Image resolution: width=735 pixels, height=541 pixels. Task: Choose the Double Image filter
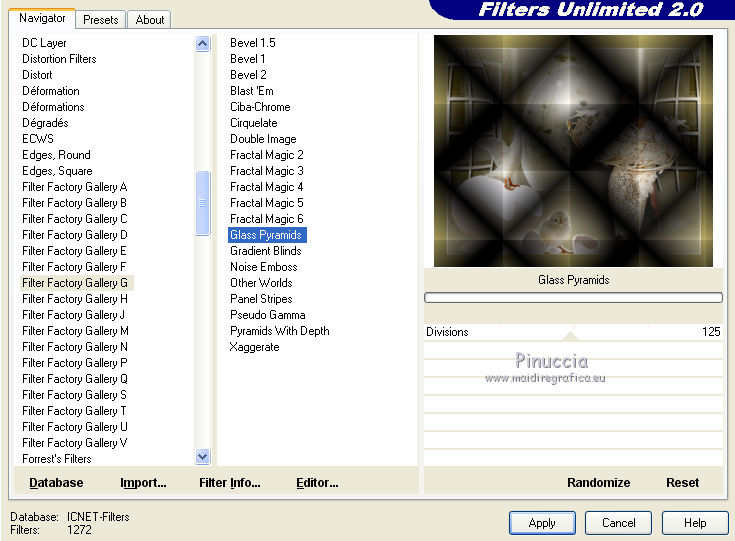click(x=263, y=138)
